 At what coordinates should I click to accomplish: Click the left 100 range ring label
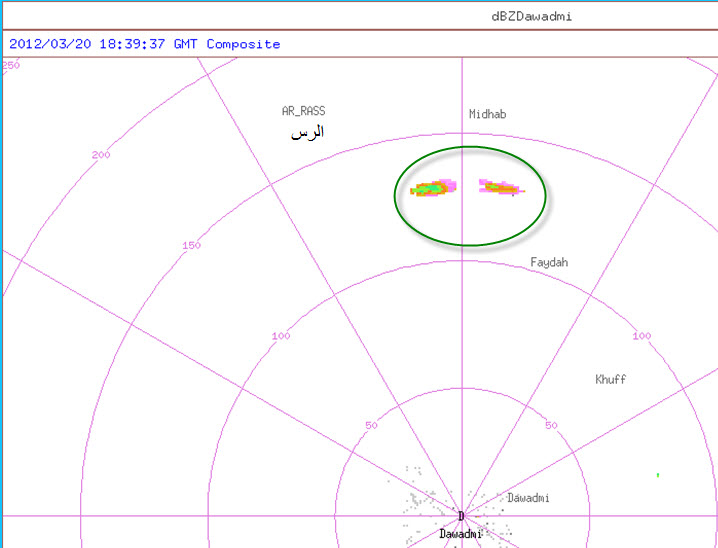click(x=281, y=336)
